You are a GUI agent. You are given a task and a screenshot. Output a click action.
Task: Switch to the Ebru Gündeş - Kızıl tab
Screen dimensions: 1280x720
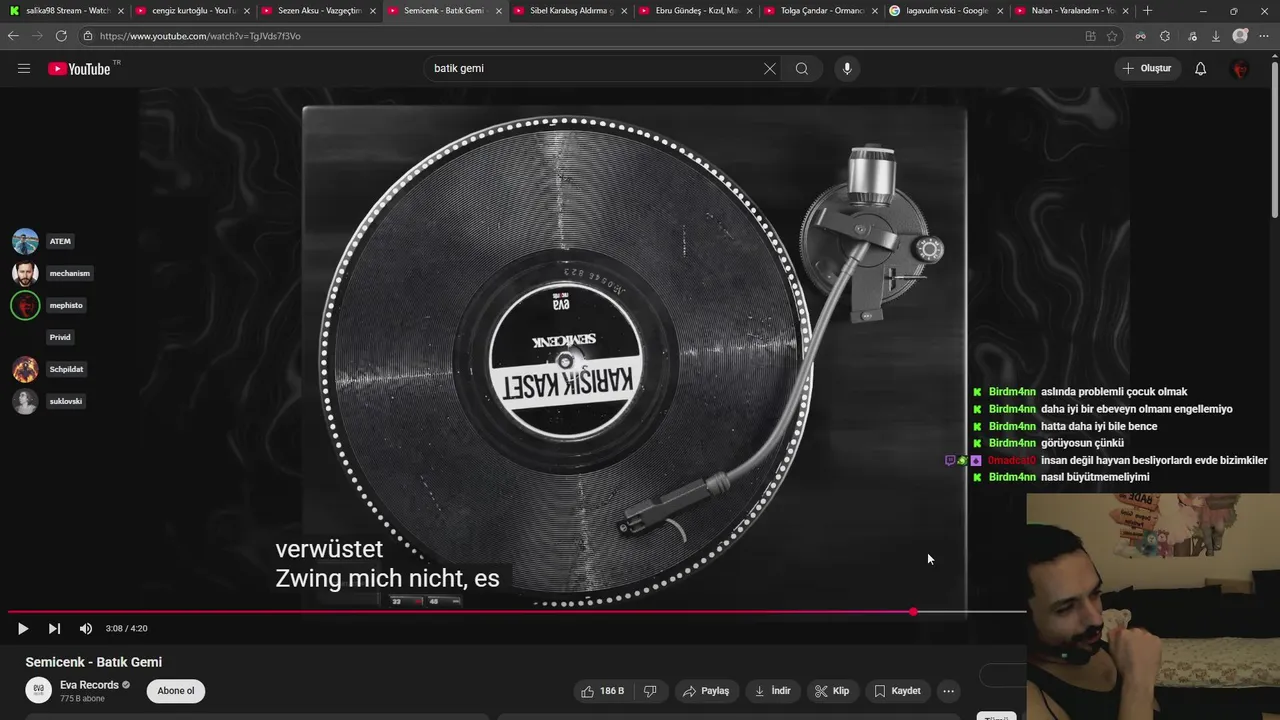[696, 11]
